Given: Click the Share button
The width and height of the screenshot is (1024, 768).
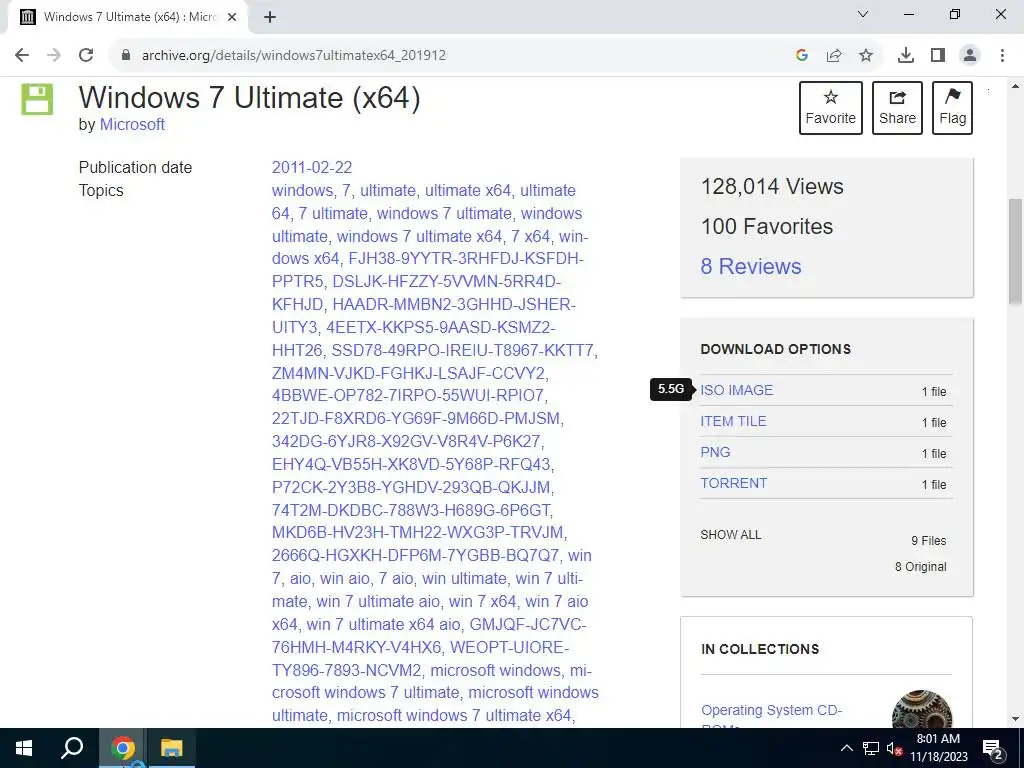Looking at the screenshot, I should point(897,108).
